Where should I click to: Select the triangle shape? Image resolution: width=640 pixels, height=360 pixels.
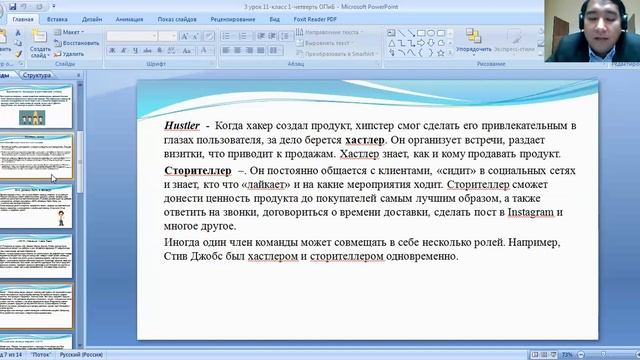pos(391,43)
